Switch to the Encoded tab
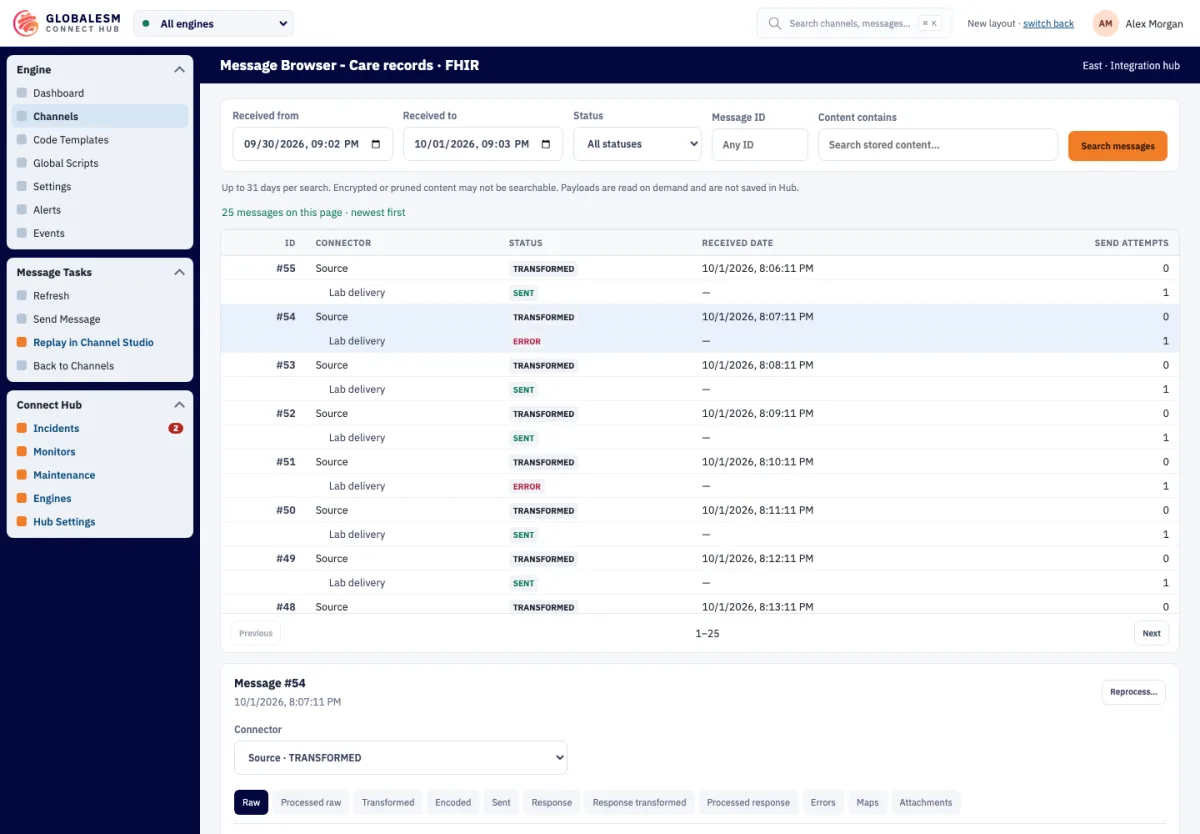 point(453,802)
